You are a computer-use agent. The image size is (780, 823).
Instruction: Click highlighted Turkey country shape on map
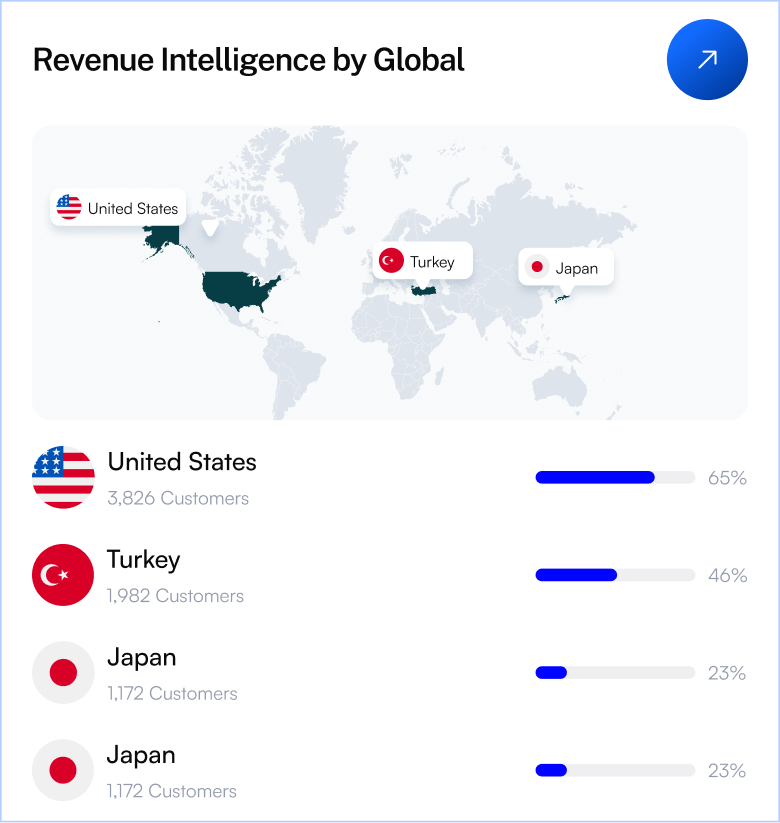[424, 290]
